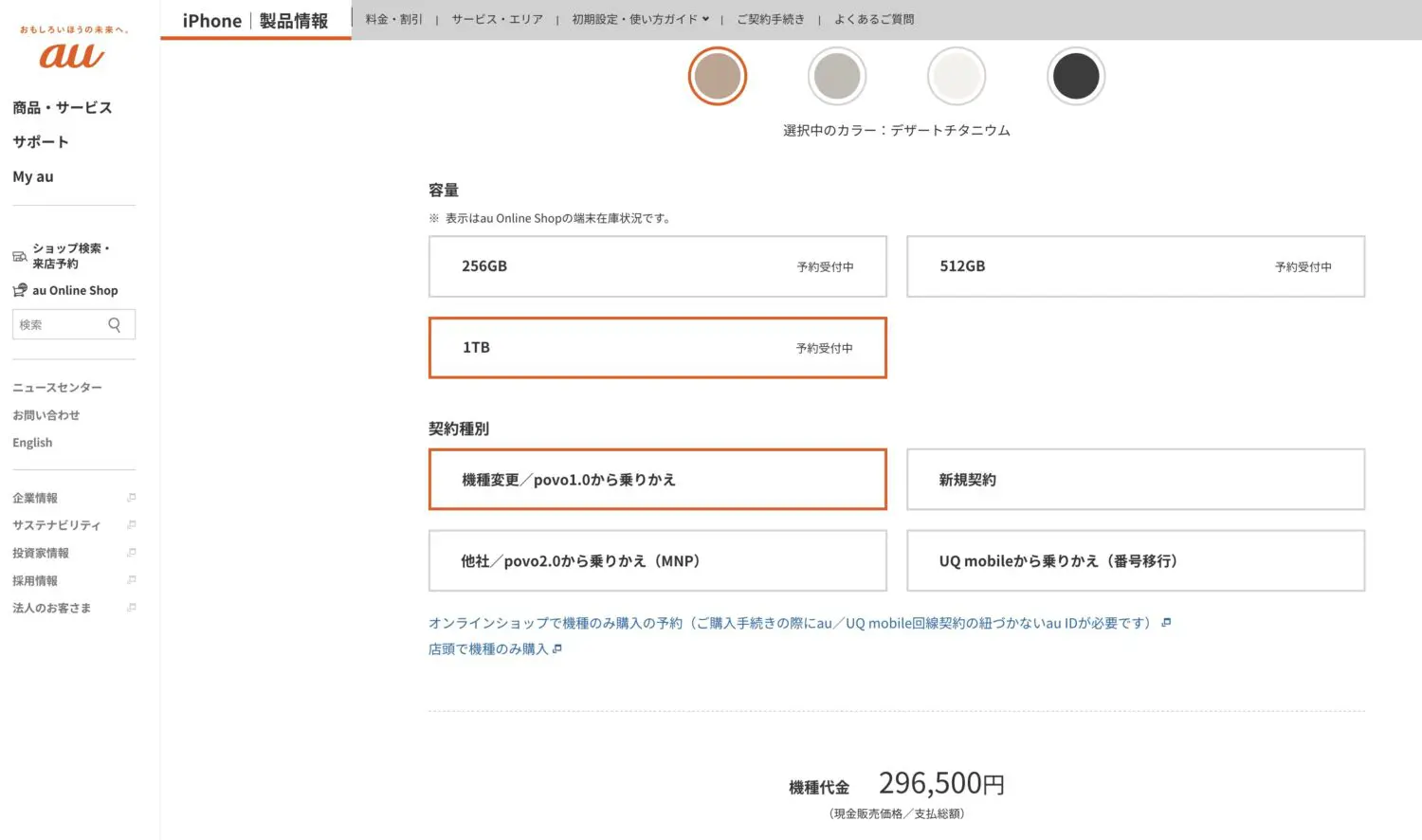Image resolution: width=1422 pixels, height=840 pixels.
Task: Select 256GB capacity option
Action: pyautogui.click(x=657, y=266)
